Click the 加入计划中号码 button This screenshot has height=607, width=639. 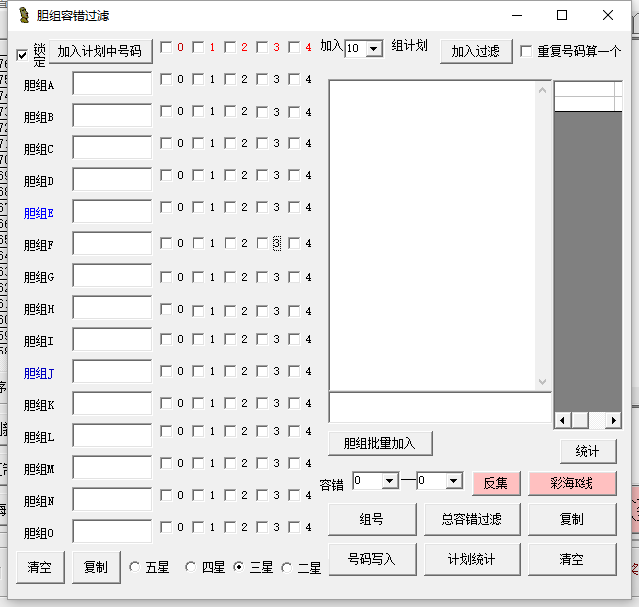tap(100, 52)
